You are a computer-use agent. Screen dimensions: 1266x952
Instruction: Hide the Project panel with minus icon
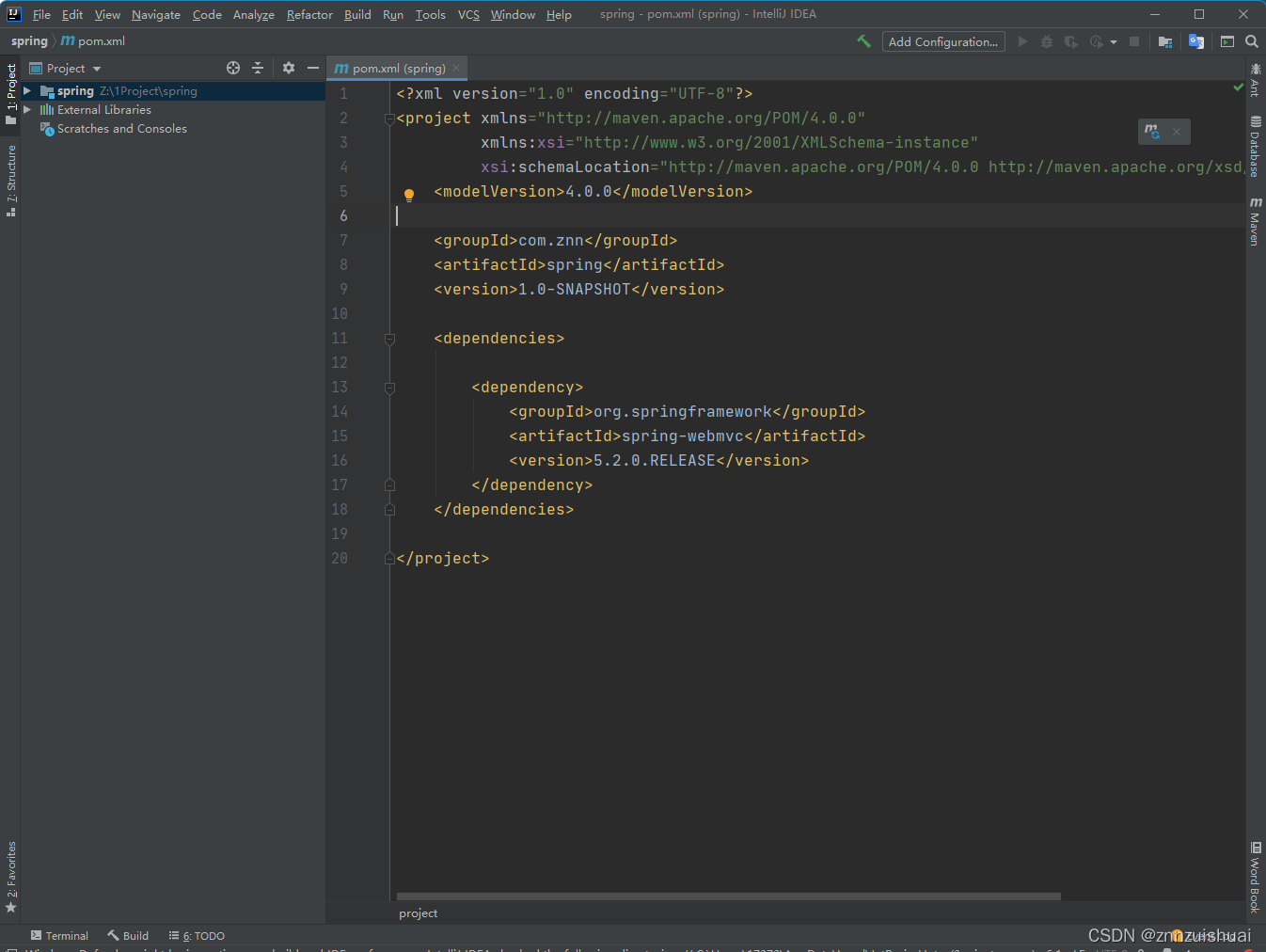(x=313, y=68)
